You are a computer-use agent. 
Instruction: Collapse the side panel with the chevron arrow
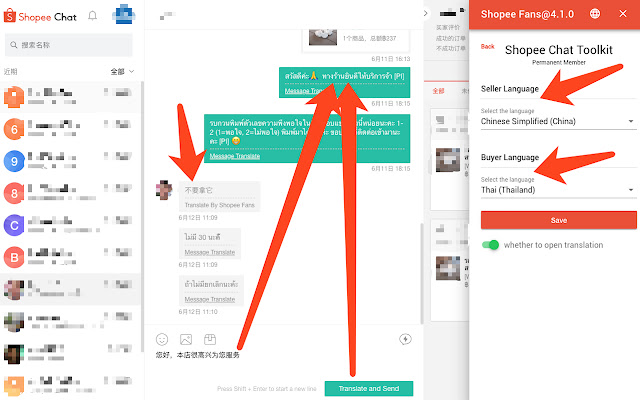click(426, 13)
